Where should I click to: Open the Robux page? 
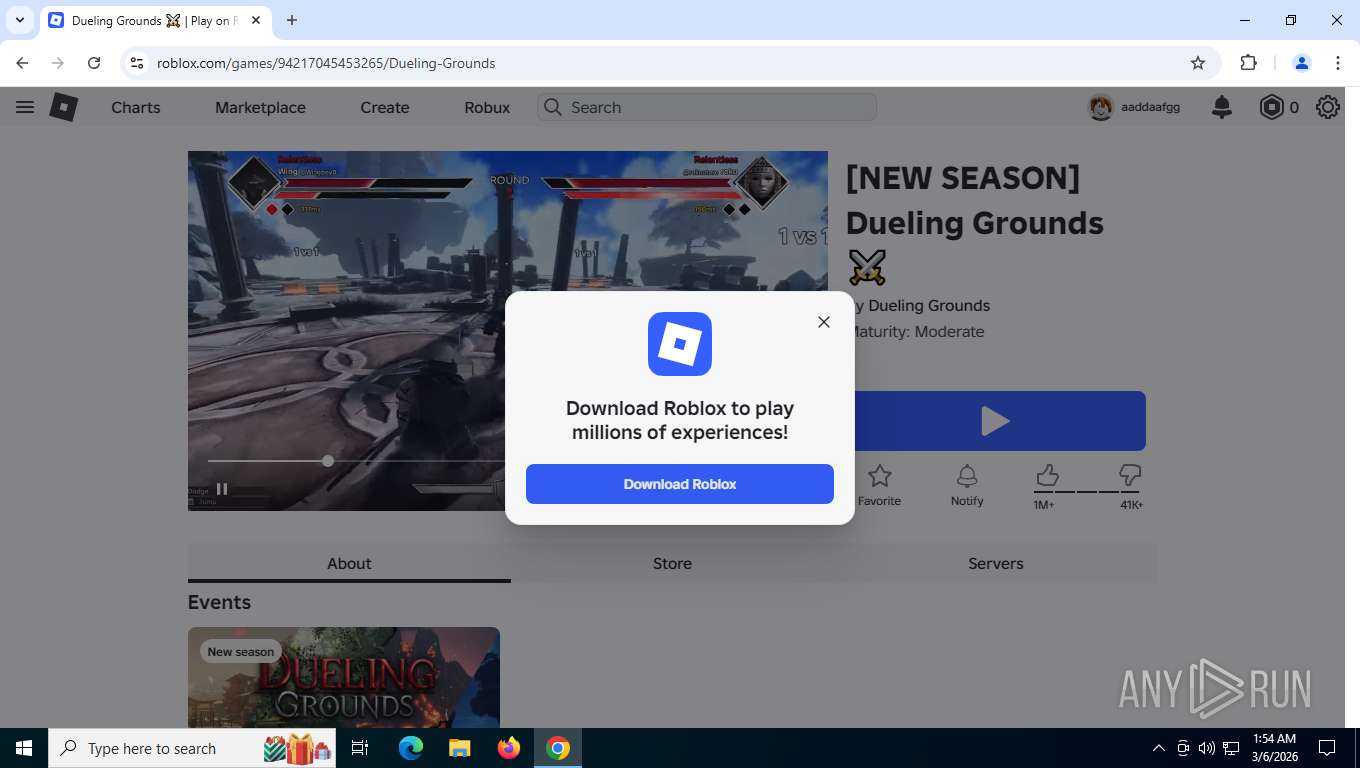point(487,107)
